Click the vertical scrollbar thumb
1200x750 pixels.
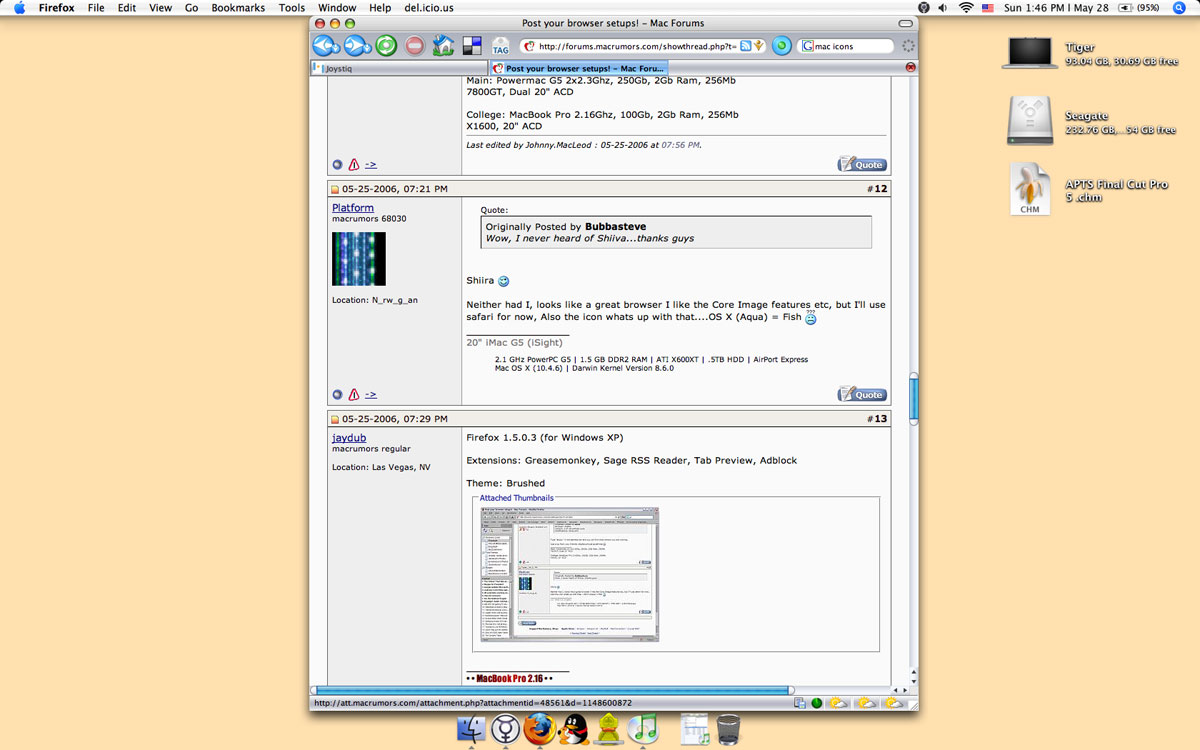(x=913, y=398)
